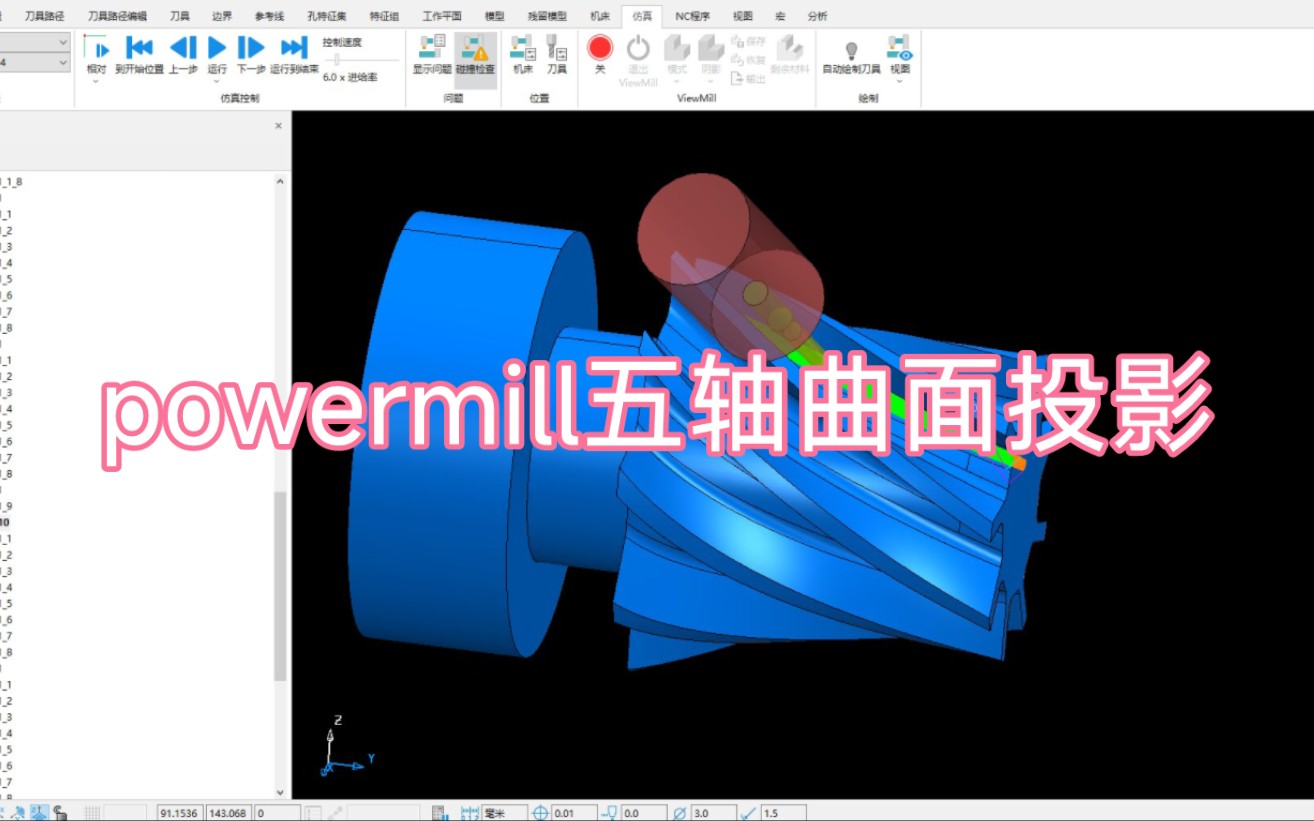Viewport: 1314px width, 821px height.
Task: Click the Y coordinate field 143.068
Action: pos(229,813)
